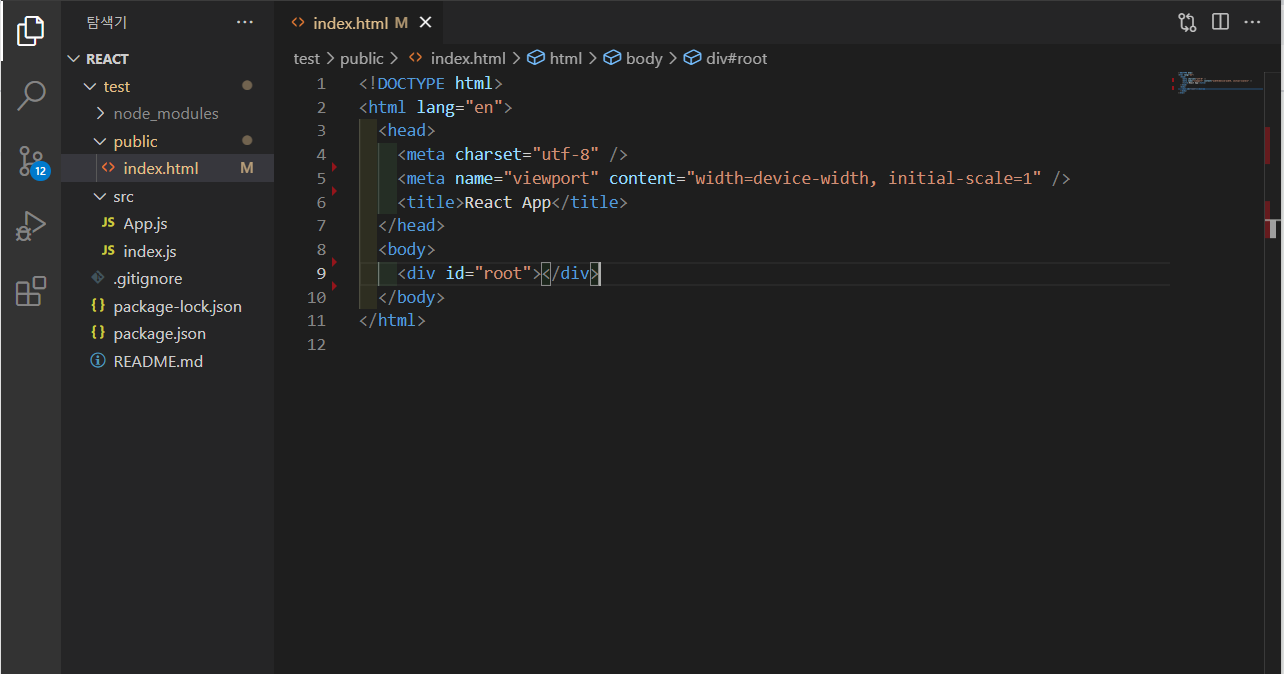Open index.js in the explorer
Screen dimensions: 1284x674
(x=167, y=251)
